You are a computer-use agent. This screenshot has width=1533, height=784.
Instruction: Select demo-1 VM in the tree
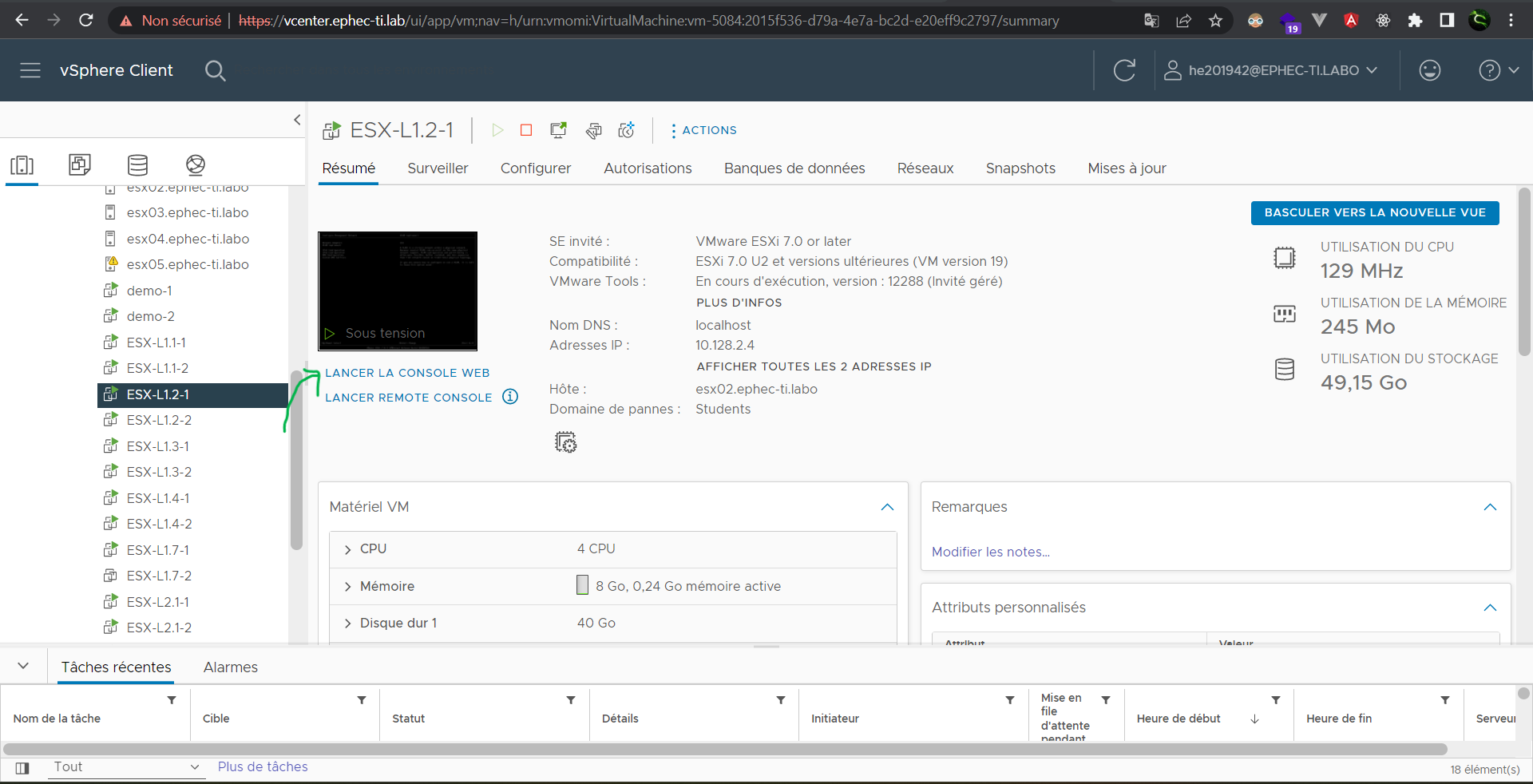pyautogui.click(x=149, y=291)
